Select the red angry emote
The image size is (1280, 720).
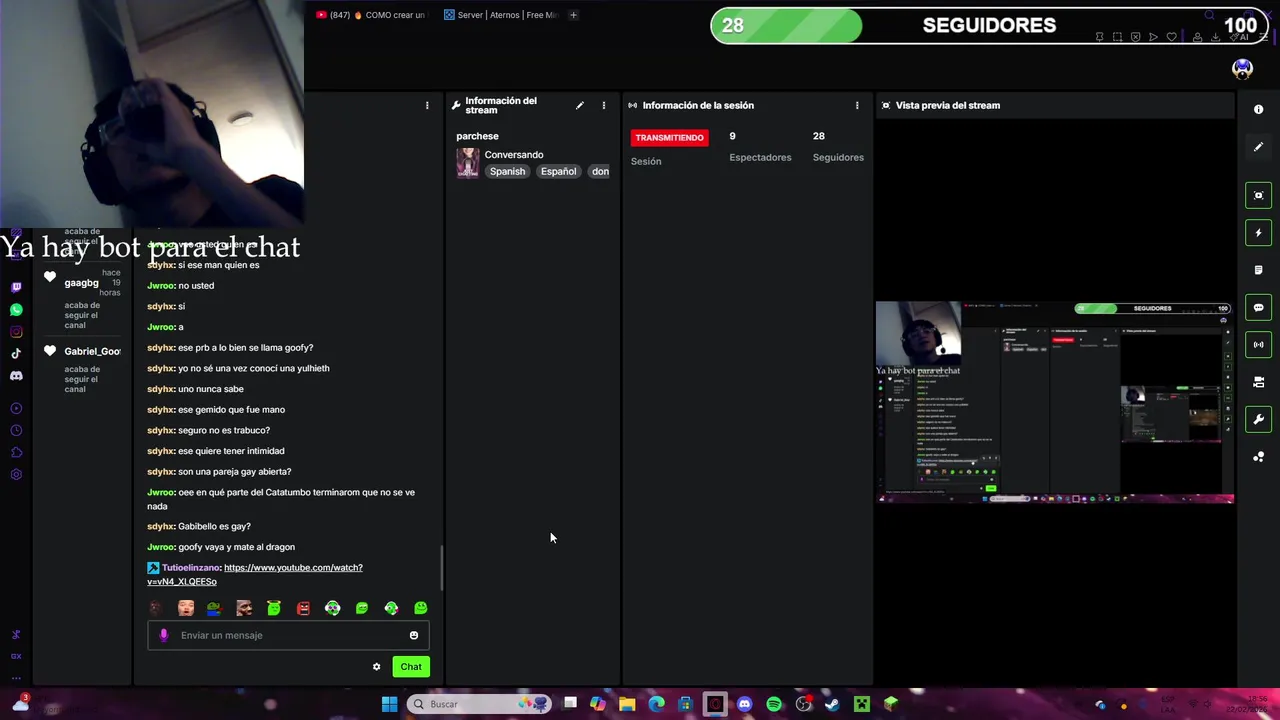[303, 608]
